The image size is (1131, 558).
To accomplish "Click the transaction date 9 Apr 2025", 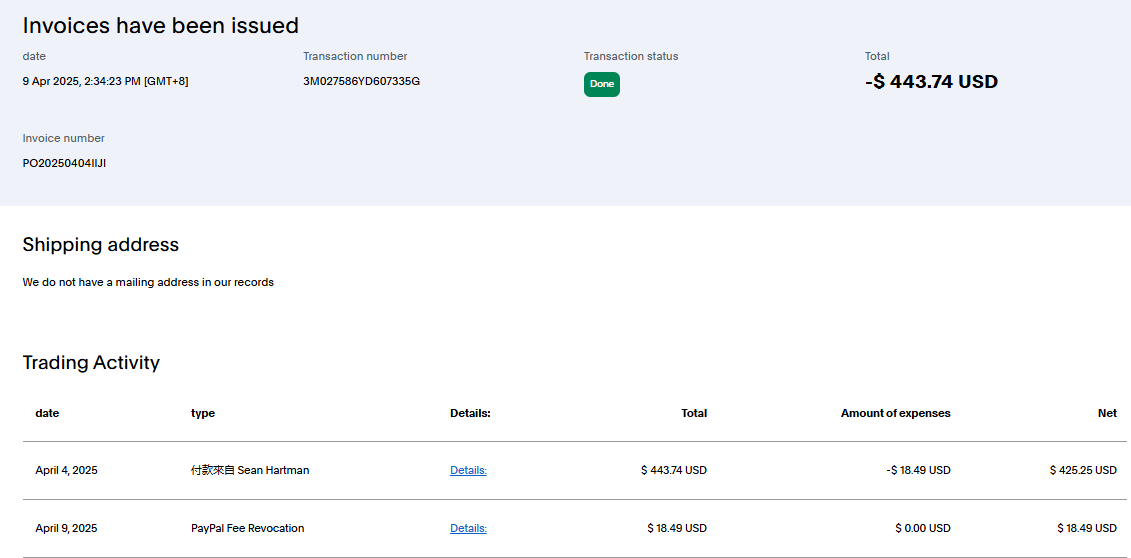I will point(105,81).
